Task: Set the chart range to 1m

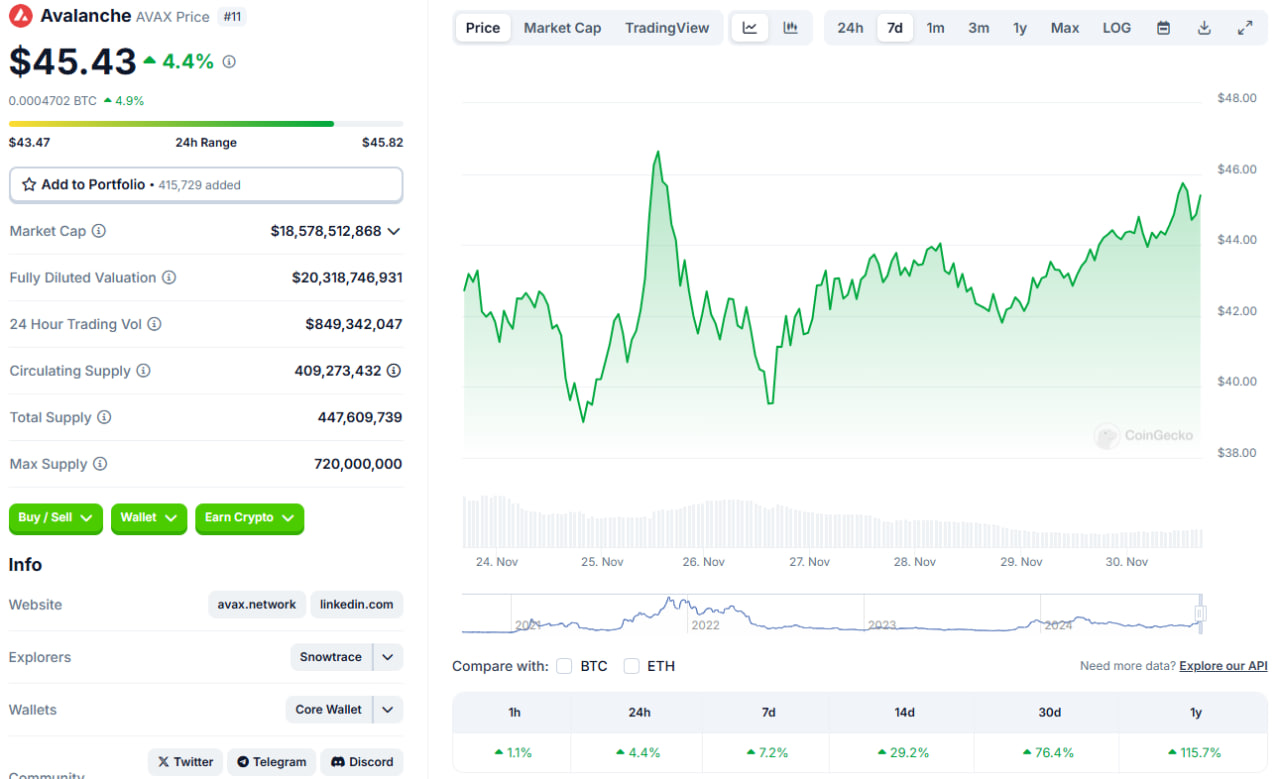Action: click(935, 28)
